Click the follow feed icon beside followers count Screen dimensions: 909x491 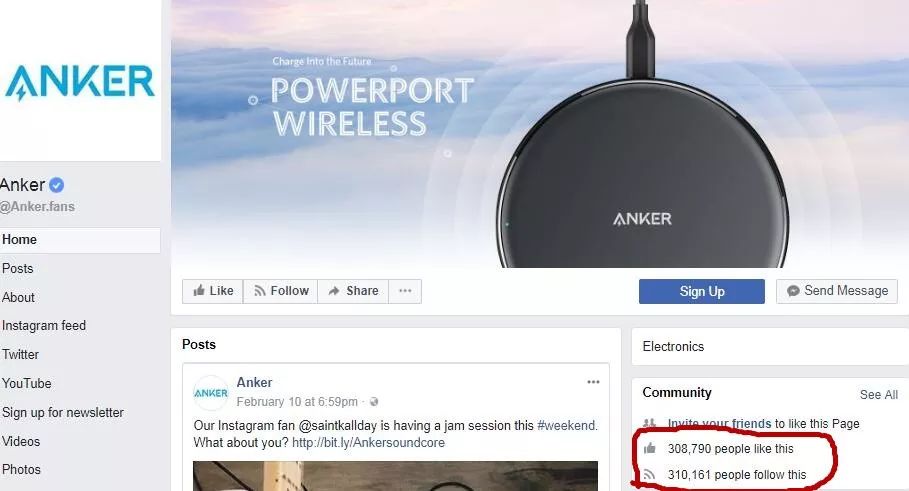[649, 475]
